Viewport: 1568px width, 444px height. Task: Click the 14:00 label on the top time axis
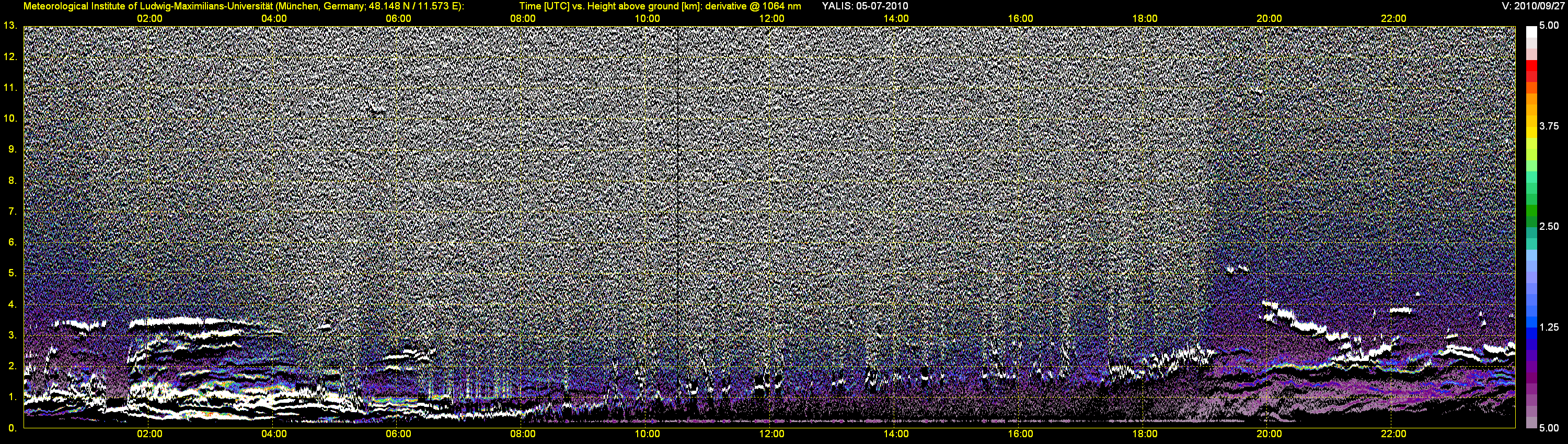click(x=896, y=19)
